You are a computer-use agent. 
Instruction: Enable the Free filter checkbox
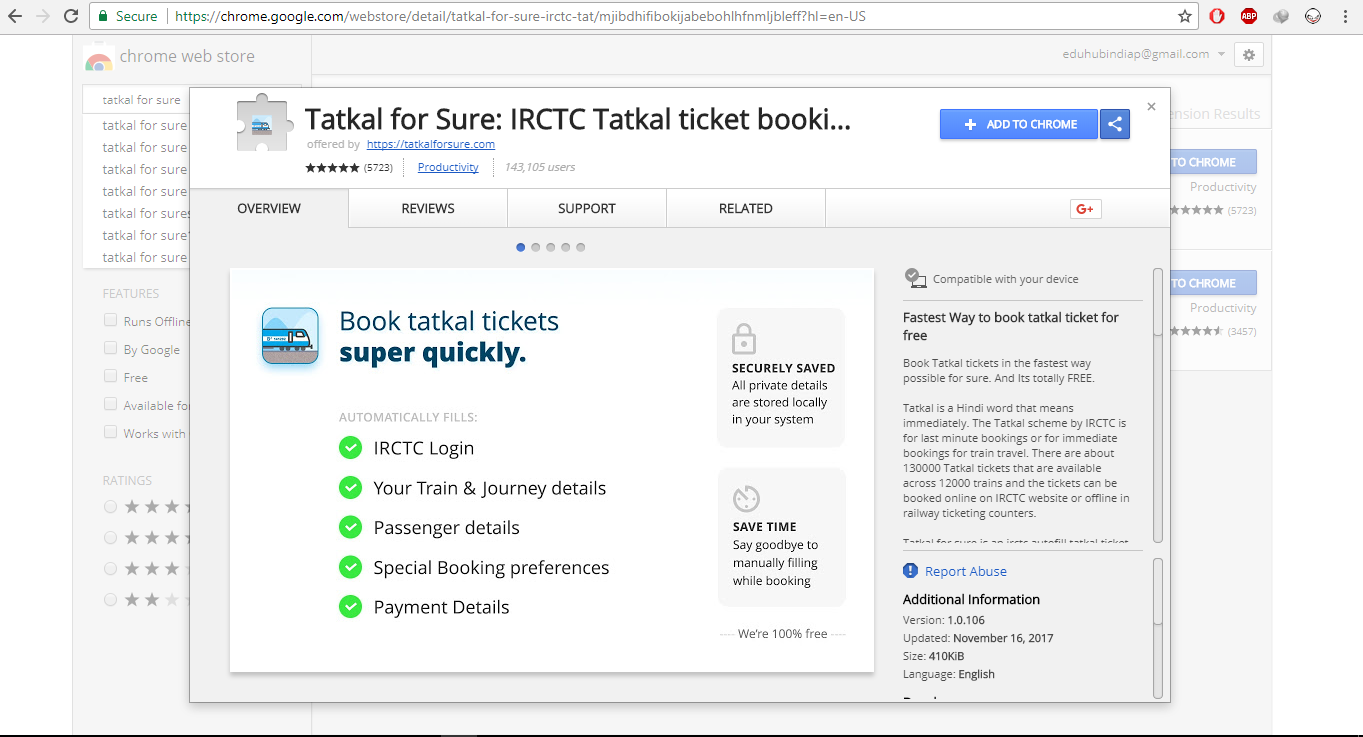(x=110, y=377)
